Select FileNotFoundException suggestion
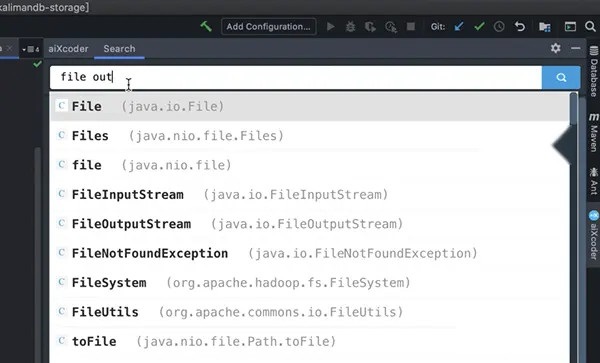 [310, 253]
